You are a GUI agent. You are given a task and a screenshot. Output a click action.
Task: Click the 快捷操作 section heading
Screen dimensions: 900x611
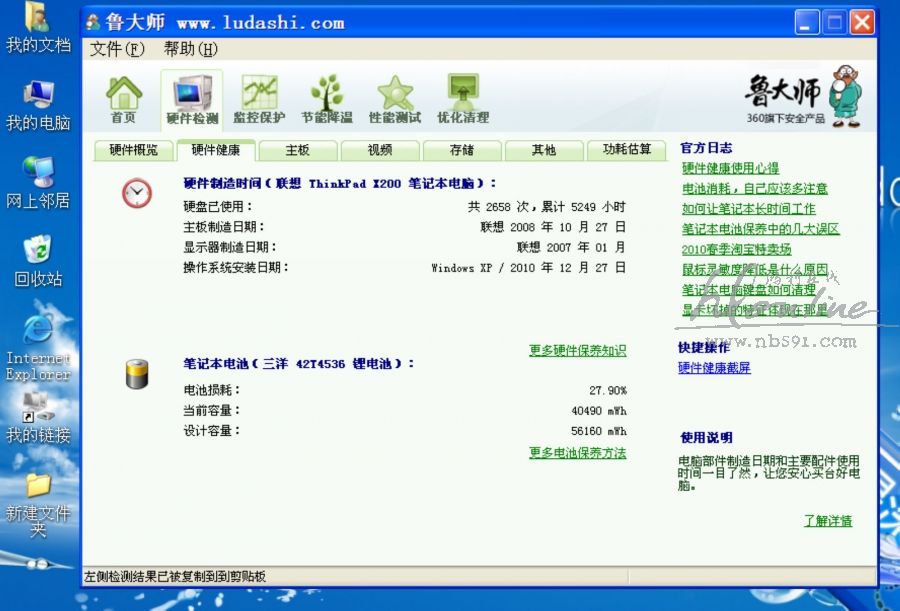point(704,347)
